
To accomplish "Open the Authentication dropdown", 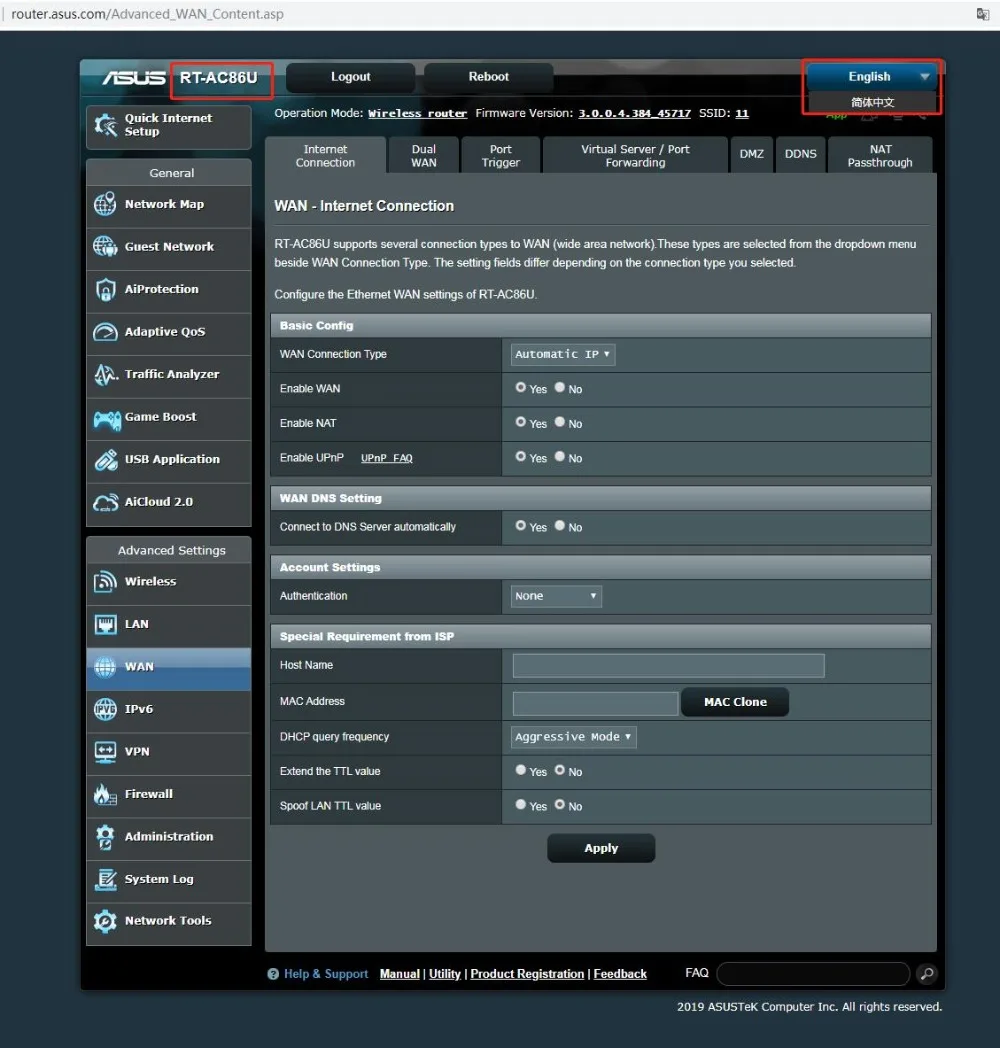I will (x=556, y=596).
